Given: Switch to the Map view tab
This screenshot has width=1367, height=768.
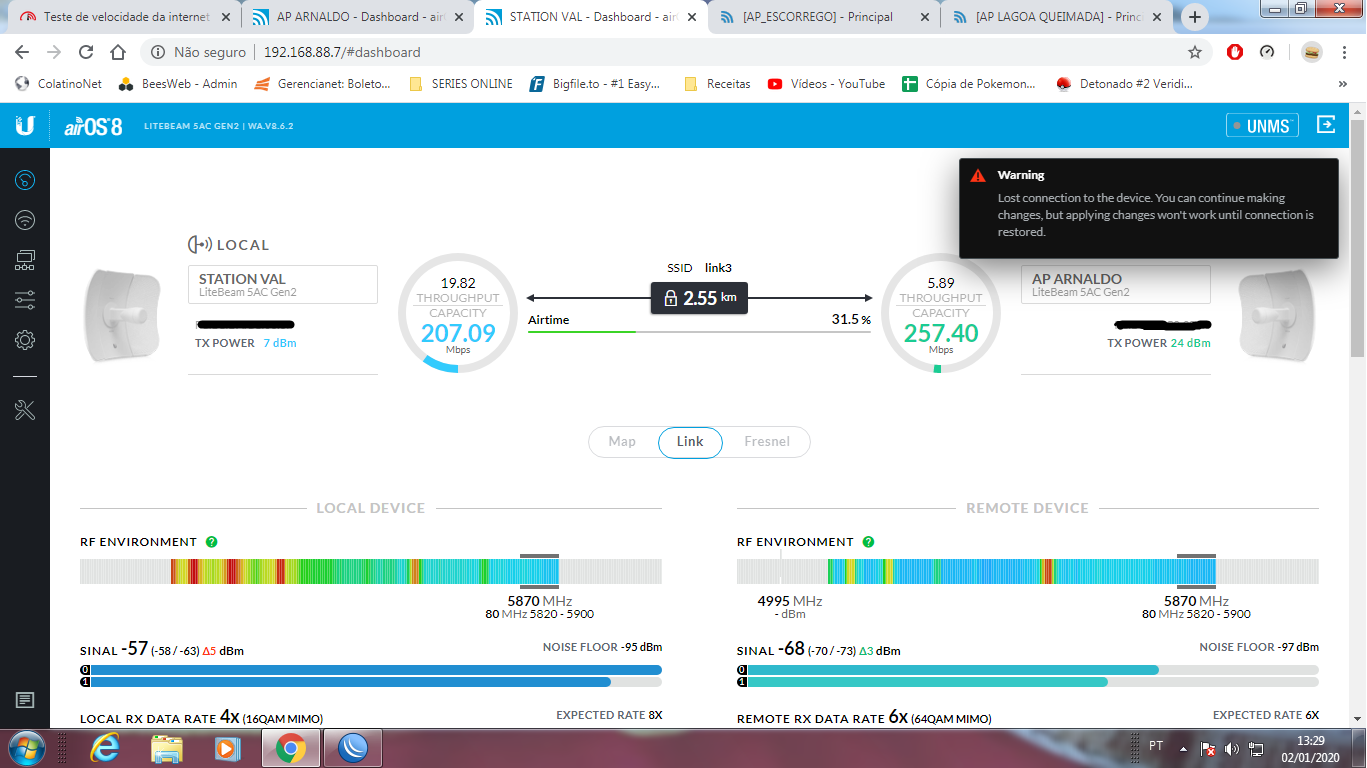Looking at the screenshot, I should pyautogui.click(x=622, y=442).
